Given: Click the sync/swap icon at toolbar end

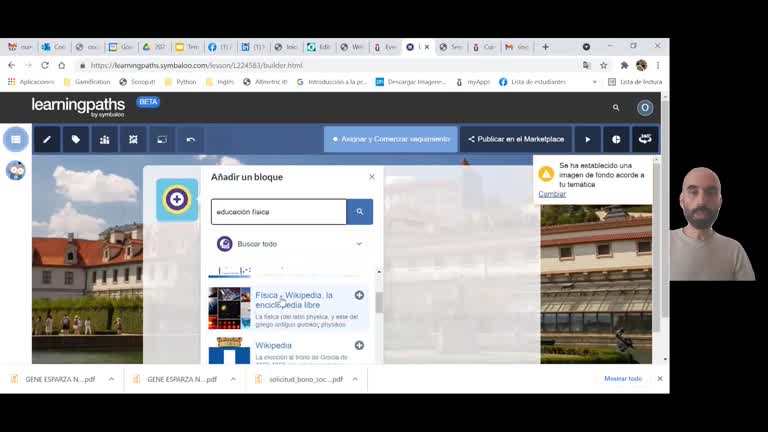Looking at the screenshot, I should pyautogui.click(x=645, y=140).
